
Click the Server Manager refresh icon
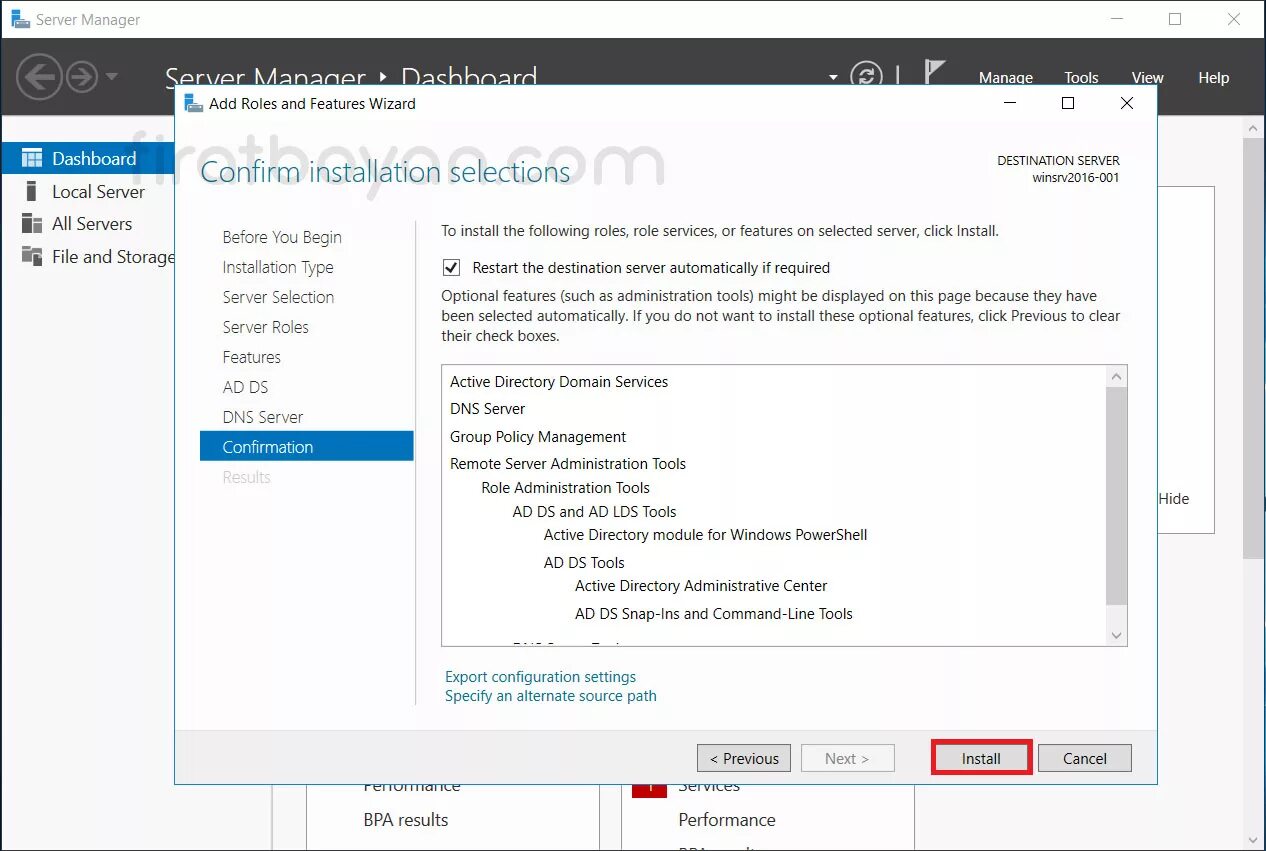866,76
